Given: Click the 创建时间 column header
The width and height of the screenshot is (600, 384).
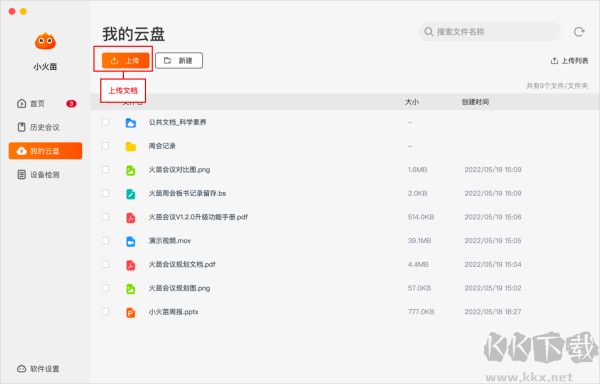Looking at the screenshot, I should 475,102.
